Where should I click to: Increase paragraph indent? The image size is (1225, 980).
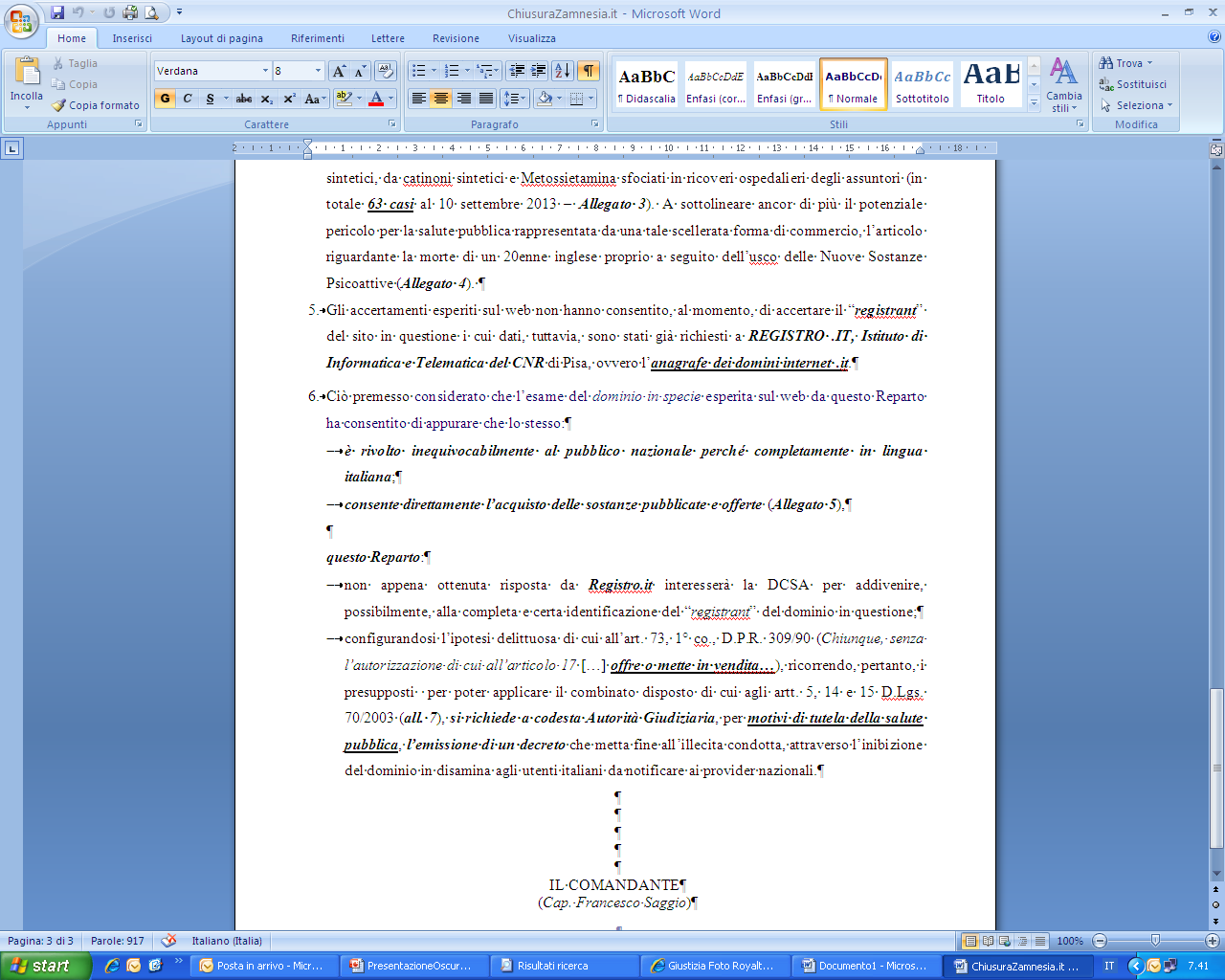(x=539, y=71)
